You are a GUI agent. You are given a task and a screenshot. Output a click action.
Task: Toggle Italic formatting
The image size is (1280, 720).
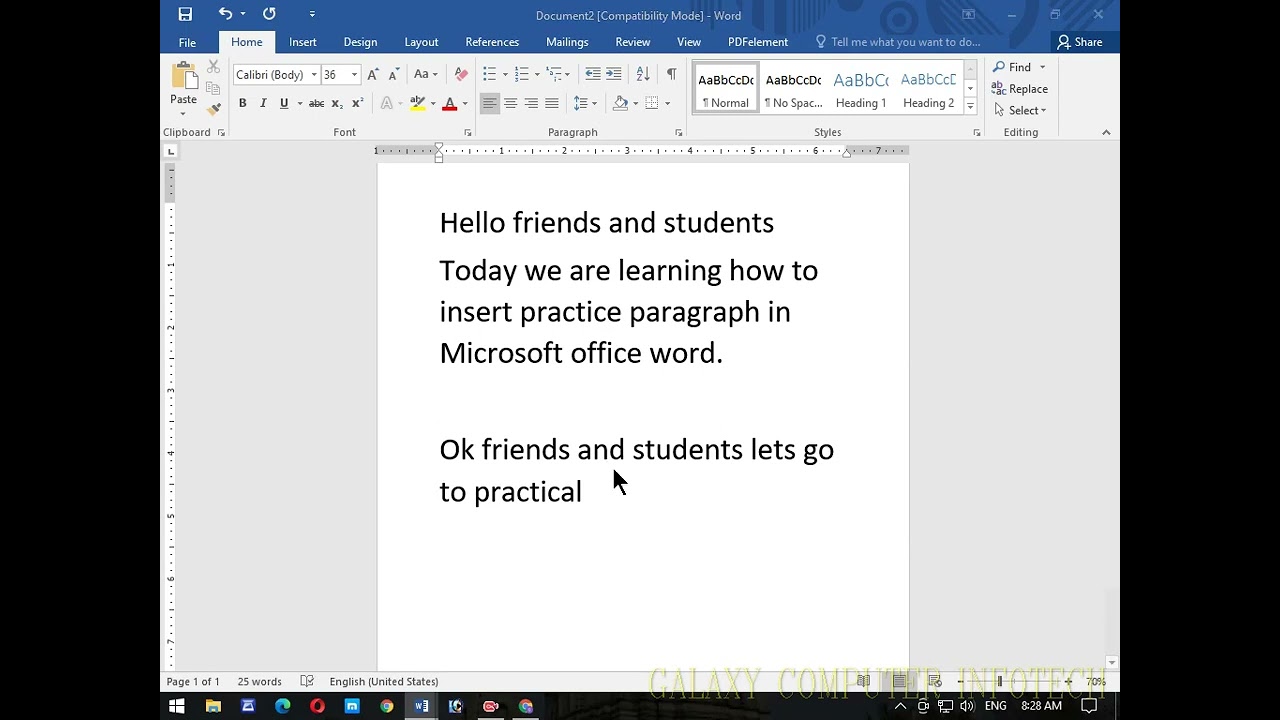tap(263, 103)
